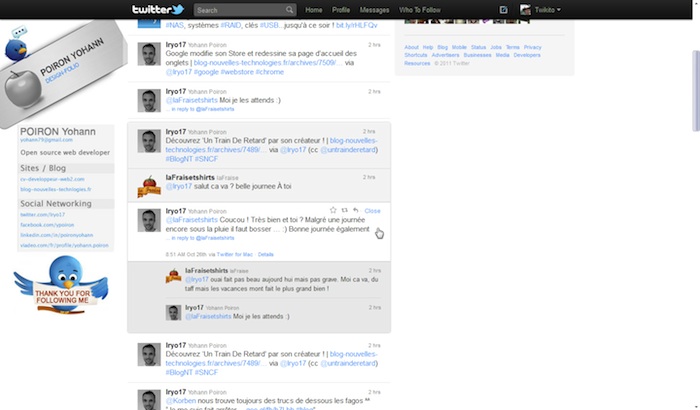The width and height of the screenshot is (700, 410).
Task: Click the search magnifier icon
Action: click(289, 10)
